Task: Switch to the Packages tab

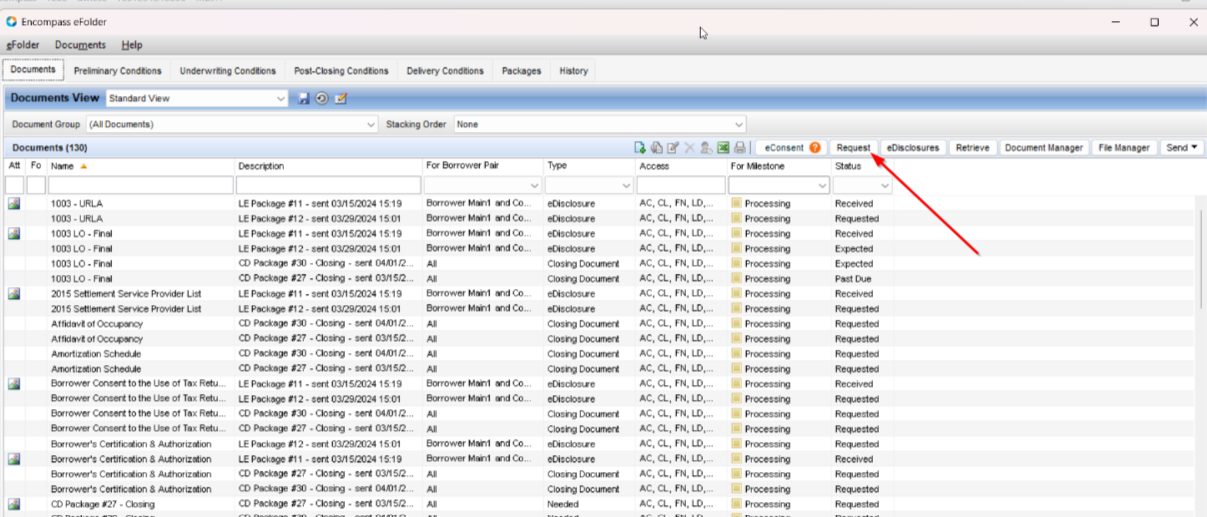Action: pyautogui.click(x=521, y=71)
